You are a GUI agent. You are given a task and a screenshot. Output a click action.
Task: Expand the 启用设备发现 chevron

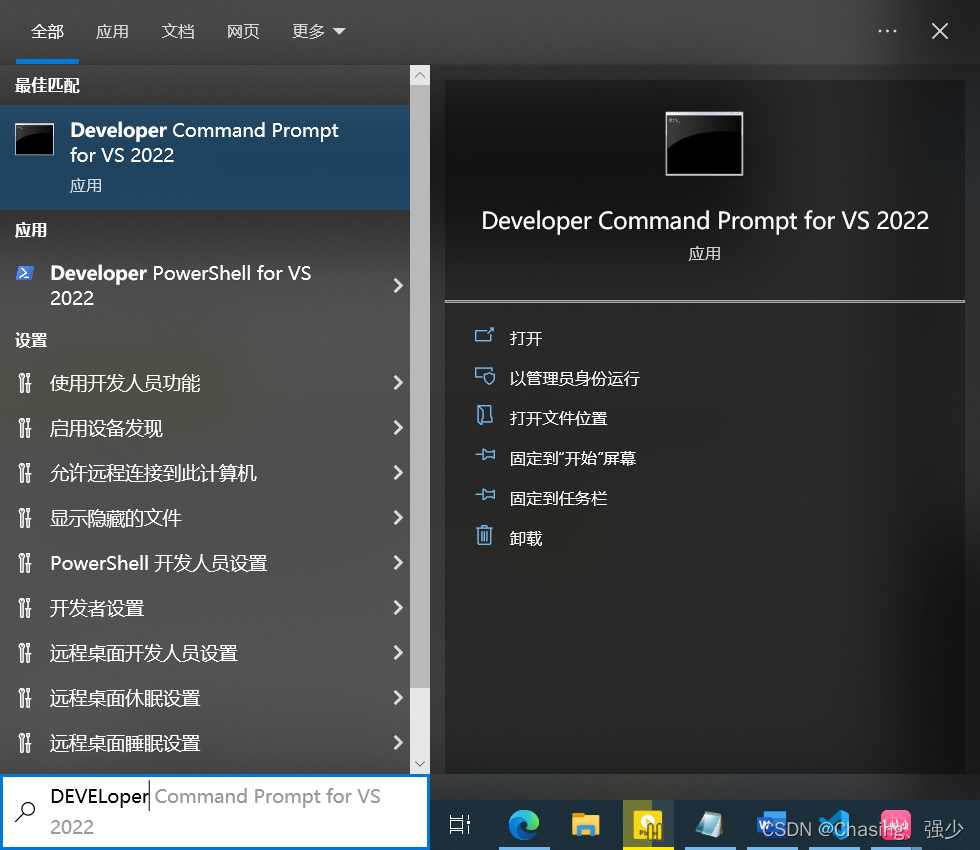click(398, 428)
